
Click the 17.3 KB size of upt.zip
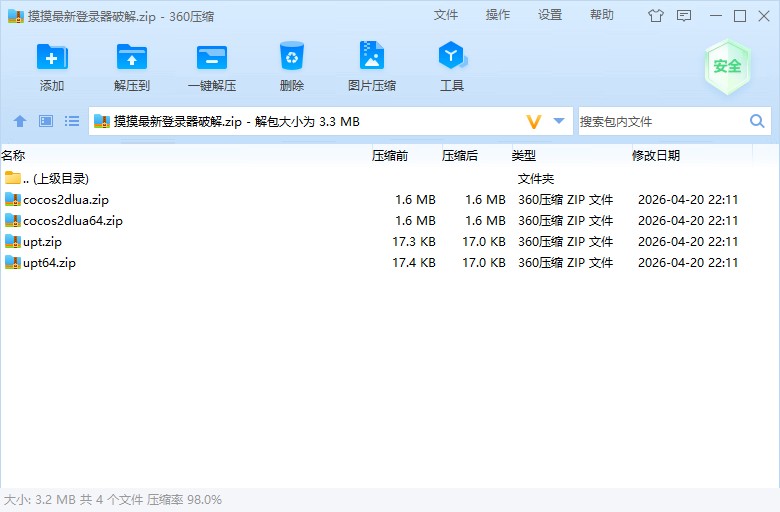tap(413, 242)
